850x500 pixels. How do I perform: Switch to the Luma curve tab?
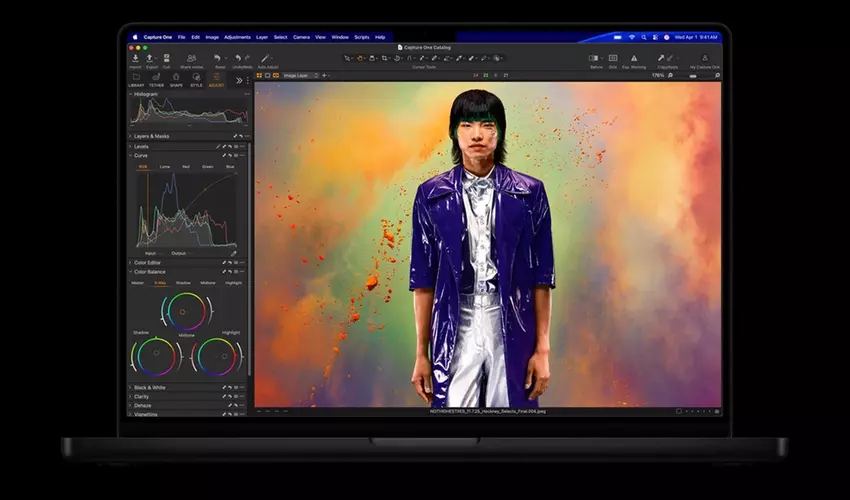pos(164,167)
